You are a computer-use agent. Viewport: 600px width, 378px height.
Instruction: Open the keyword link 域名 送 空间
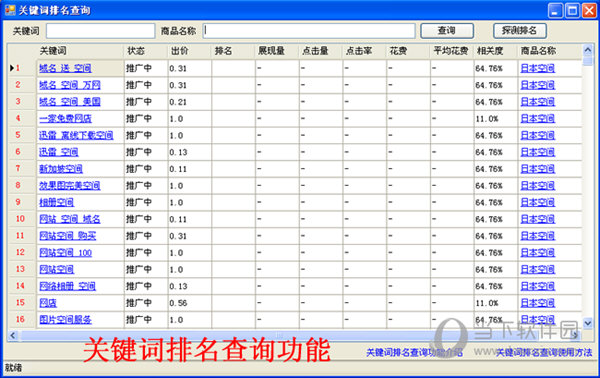(65, 68)
